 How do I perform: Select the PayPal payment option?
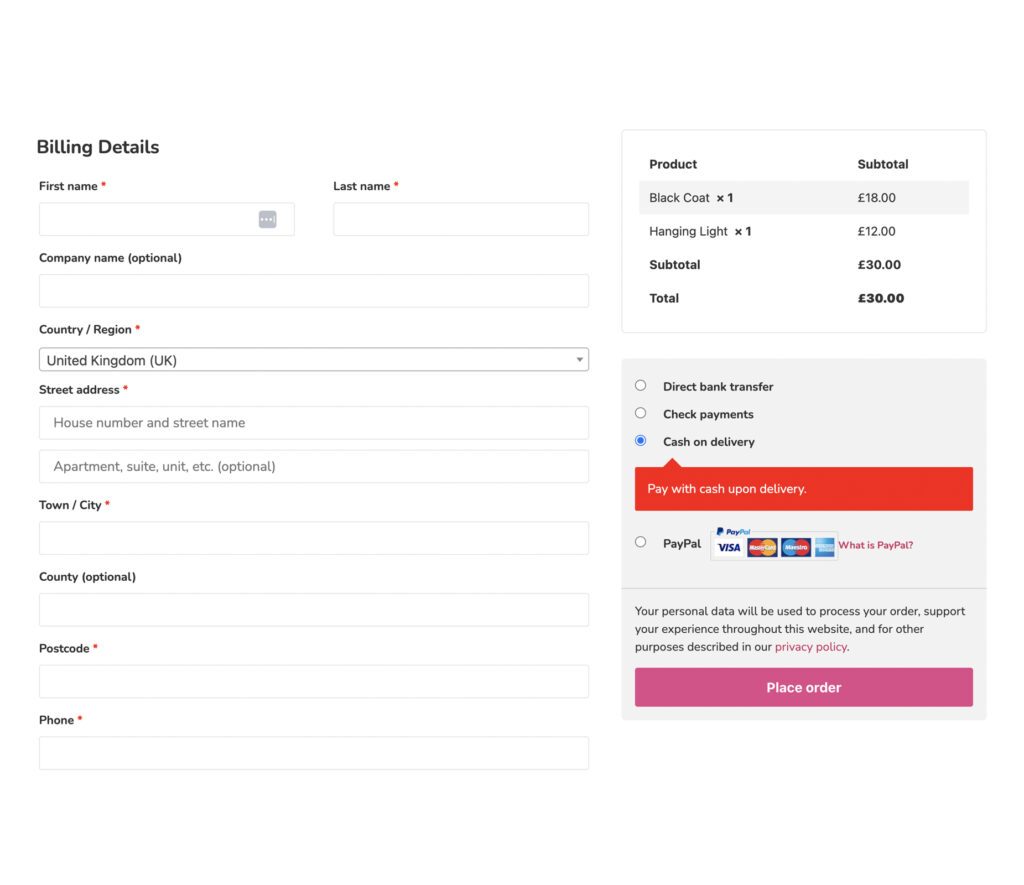pyautogui.click(x=640, y=541)
